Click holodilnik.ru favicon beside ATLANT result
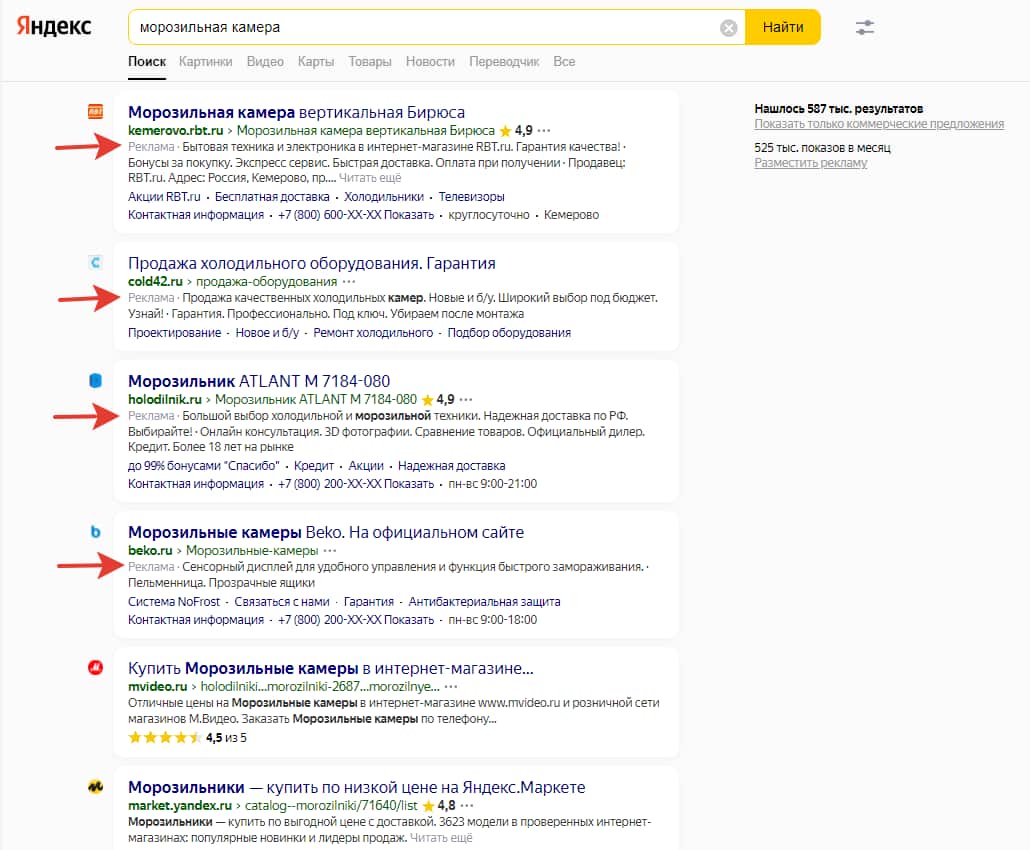Image resolution: width=1030 pixels, height=850 pixels. 95,381
